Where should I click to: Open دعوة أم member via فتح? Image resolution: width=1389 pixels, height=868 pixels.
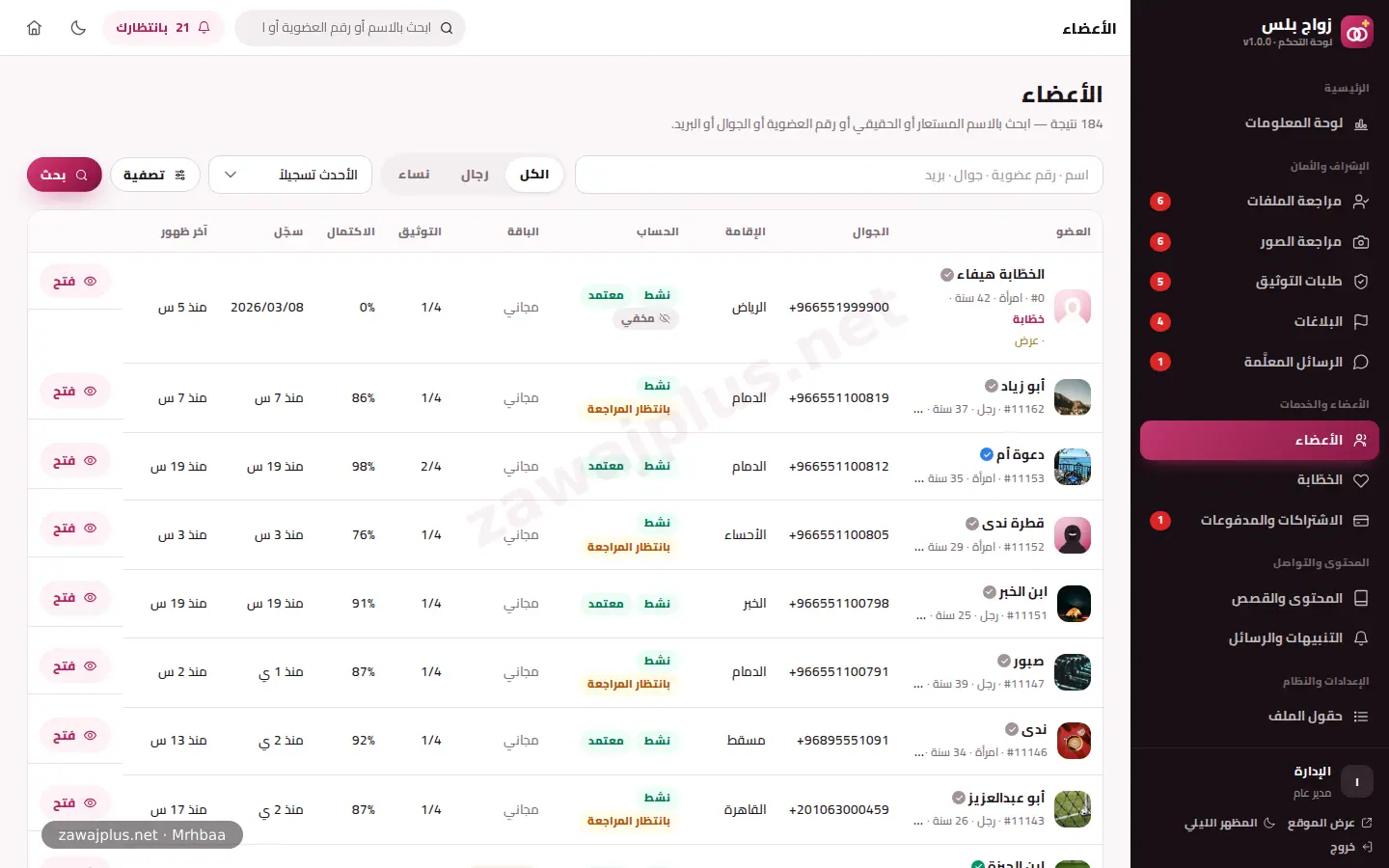click(75, 461)
